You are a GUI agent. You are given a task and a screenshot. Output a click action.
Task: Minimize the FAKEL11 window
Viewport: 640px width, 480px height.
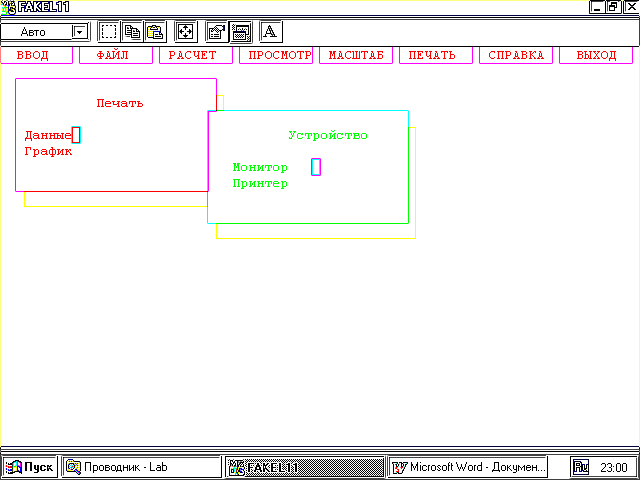tap(597, 7)
